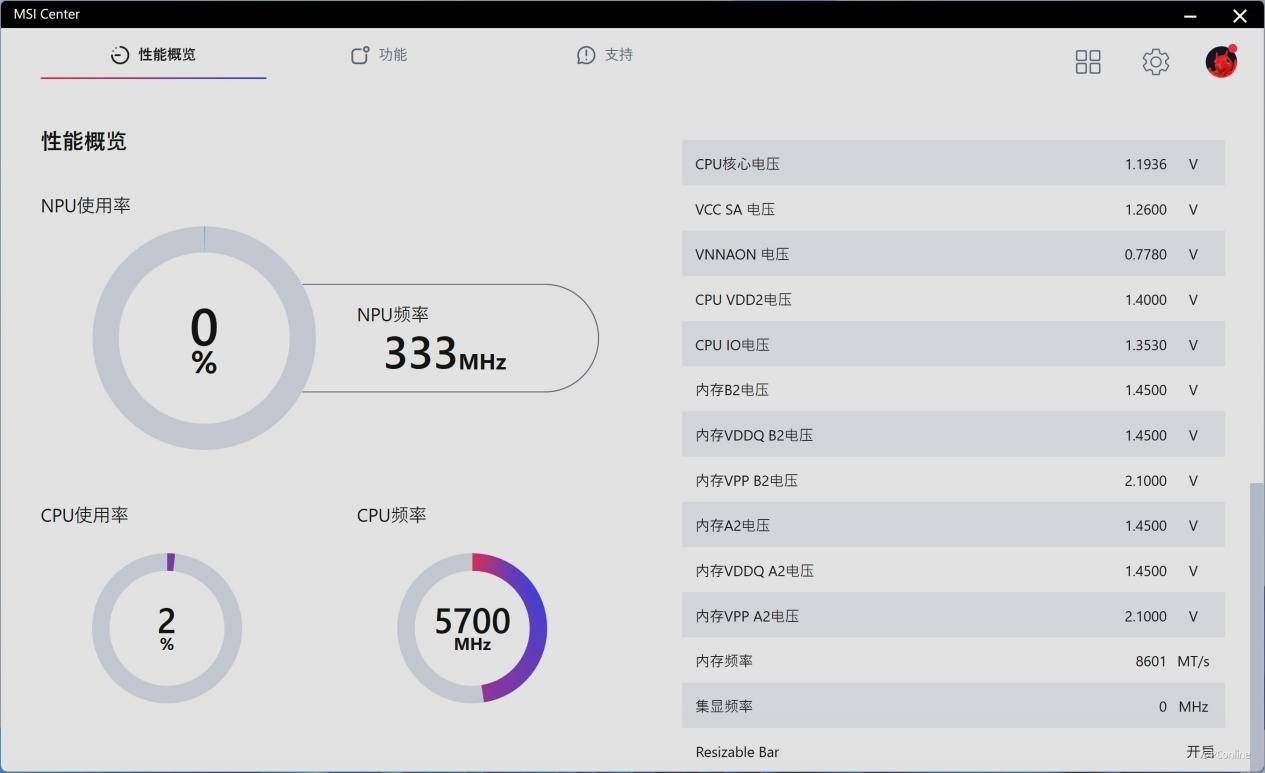
Task: Select the VCC SA 电压 row
Action: tap(952, 209)
